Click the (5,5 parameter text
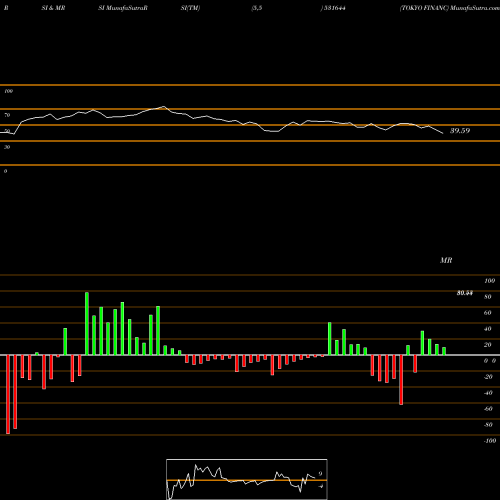This screenshot has height=500, width=500. [257, 8]
